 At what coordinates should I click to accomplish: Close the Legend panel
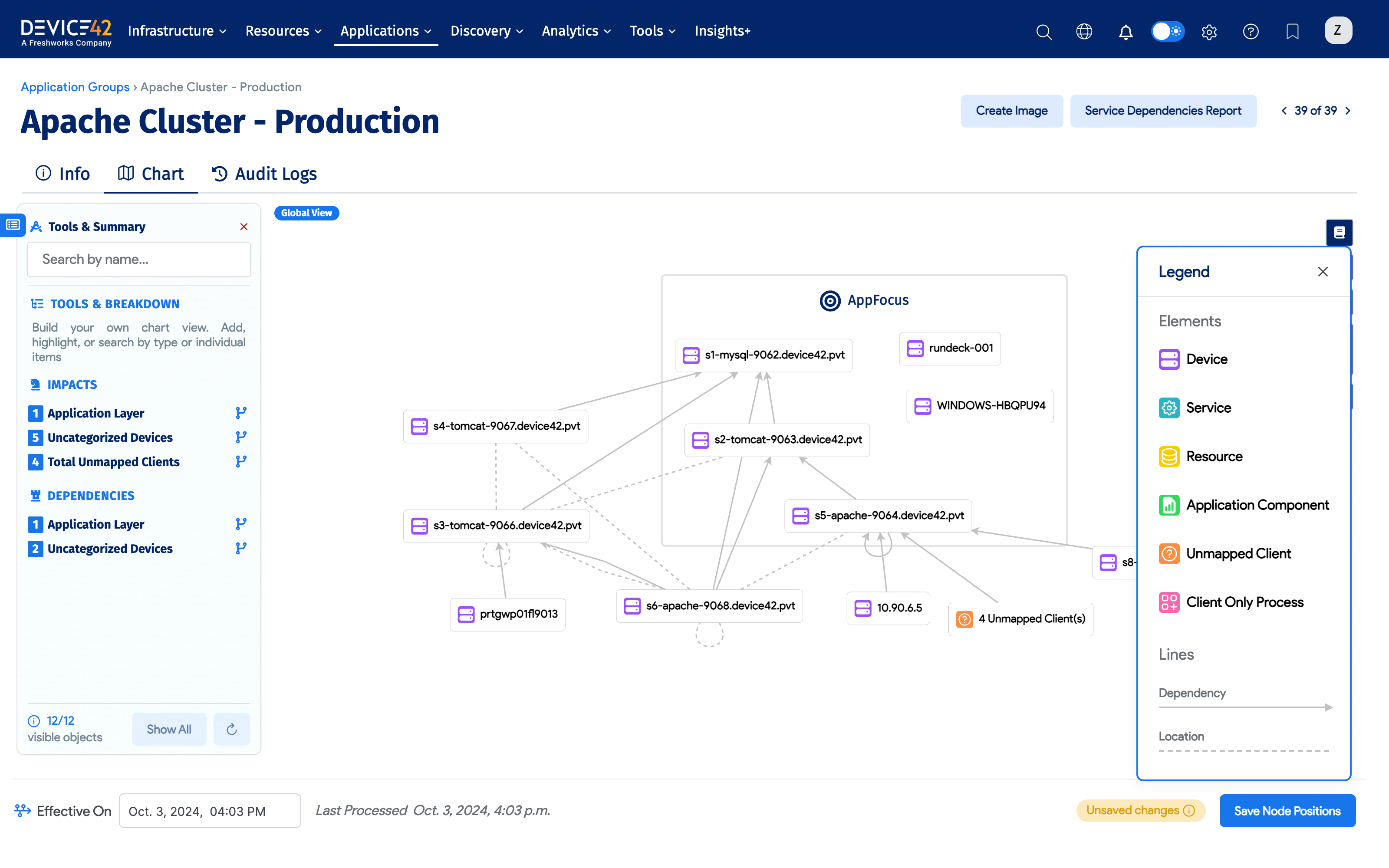[1323, 272]
